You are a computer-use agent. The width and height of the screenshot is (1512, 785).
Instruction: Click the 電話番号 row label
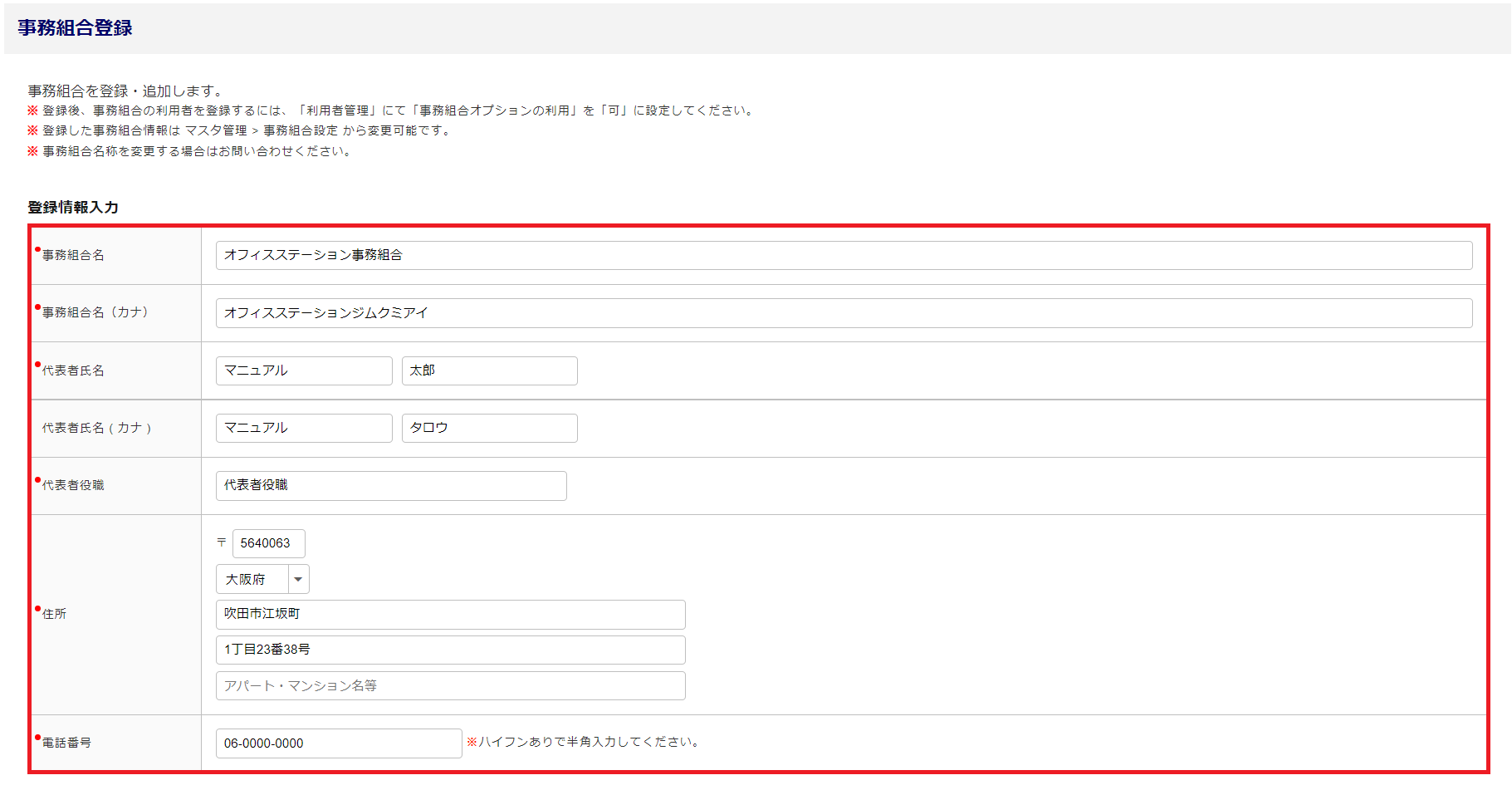66,743
